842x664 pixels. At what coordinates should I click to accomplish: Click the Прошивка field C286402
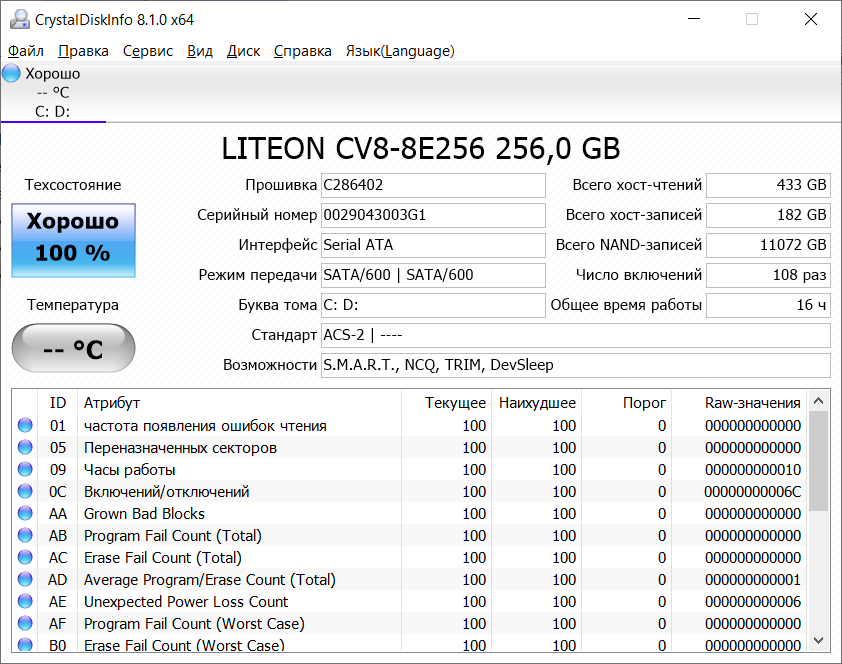(433, 185)
